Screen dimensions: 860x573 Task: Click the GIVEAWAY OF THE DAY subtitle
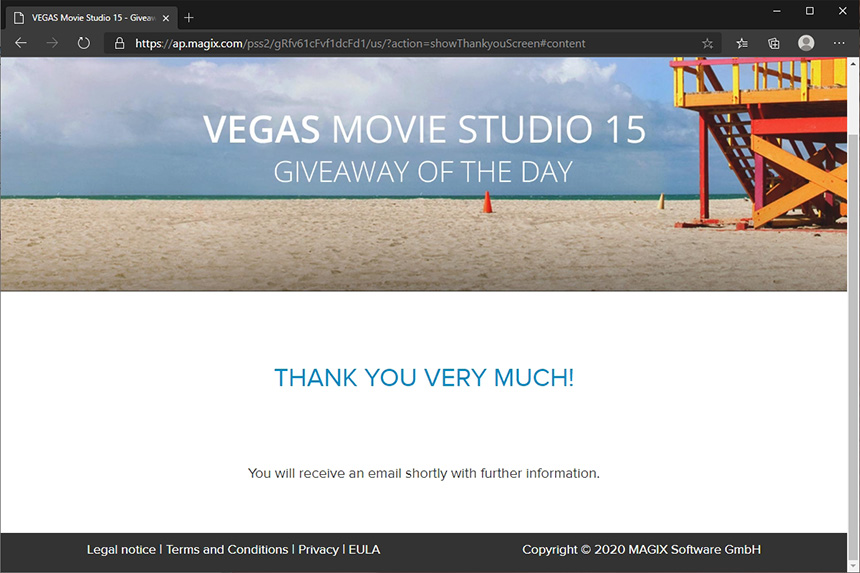(423, 172)
